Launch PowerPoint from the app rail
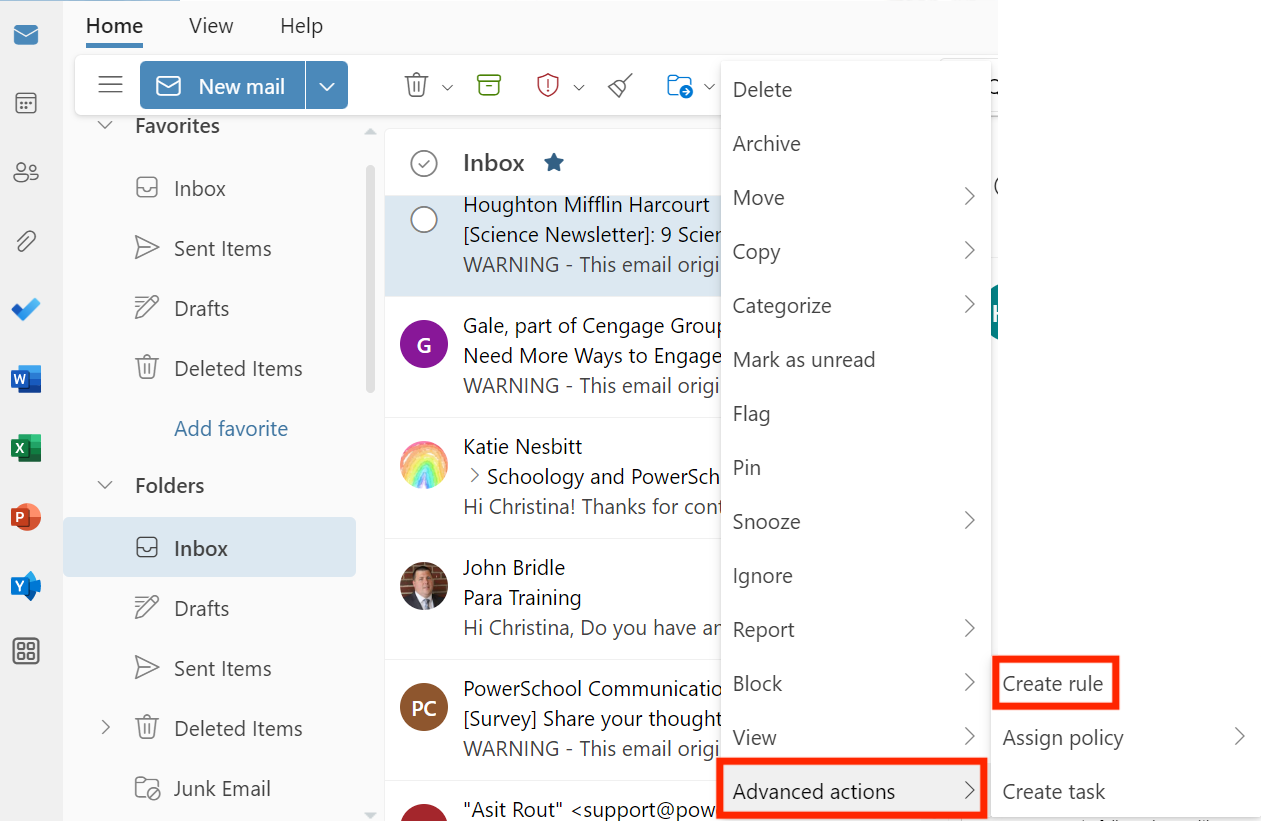Image resolution: width=1261 pixels, height=821 pixels. tap(26, 517)
